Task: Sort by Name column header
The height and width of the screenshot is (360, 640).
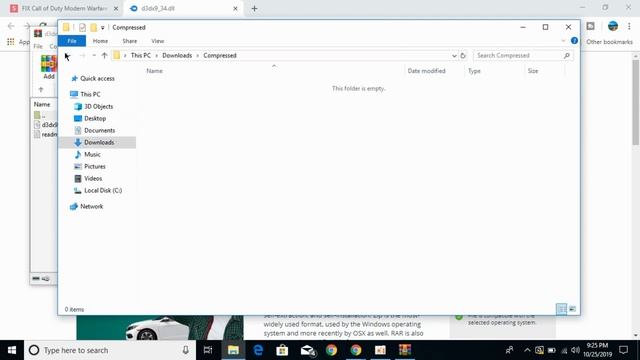Action: 154,71
